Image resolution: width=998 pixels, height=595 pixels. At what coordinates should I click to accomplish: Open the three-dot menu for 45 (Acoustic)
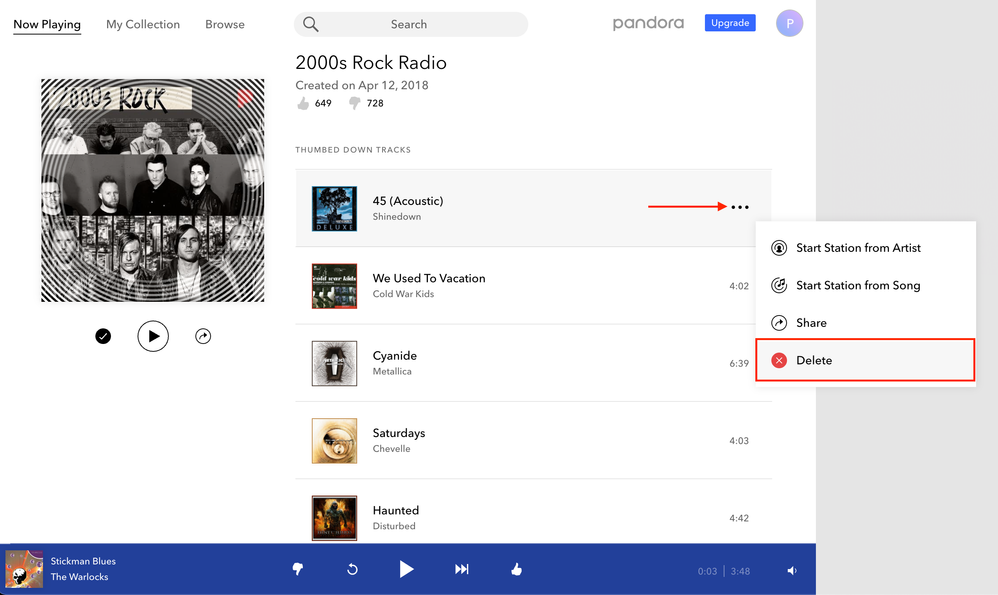point(739,207)
